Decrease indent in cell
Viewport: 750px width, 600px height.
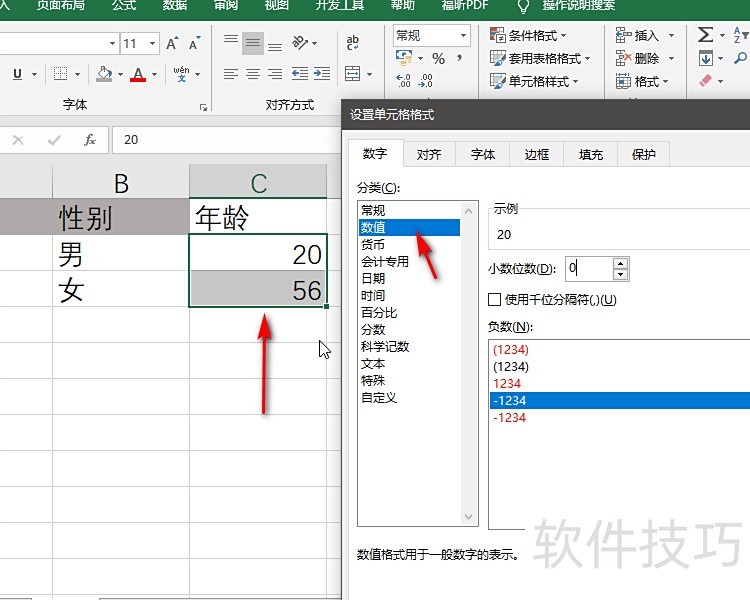point(300,74)
